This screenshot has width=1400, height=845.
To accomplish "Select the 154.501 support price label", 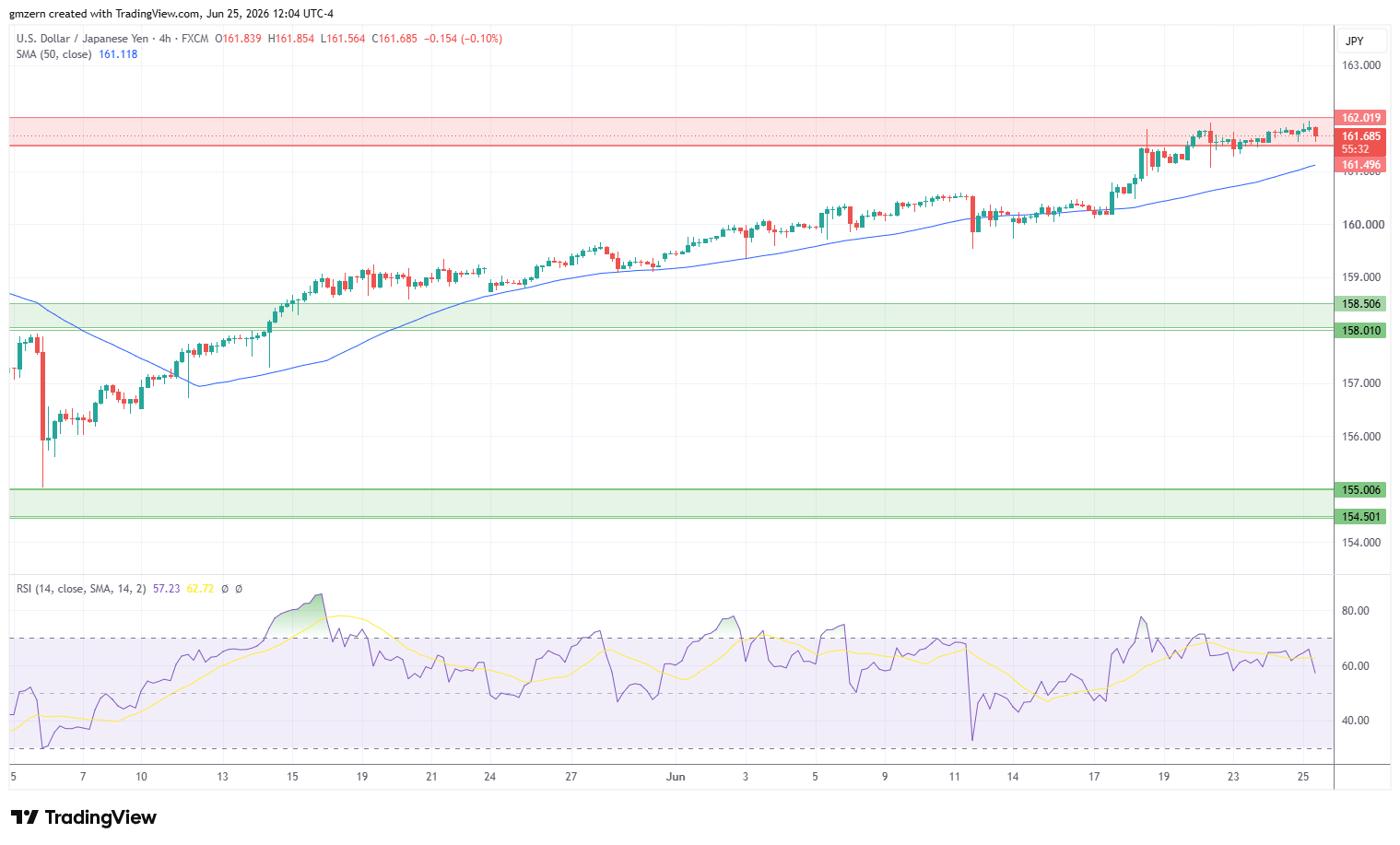I will point(1361,517).
